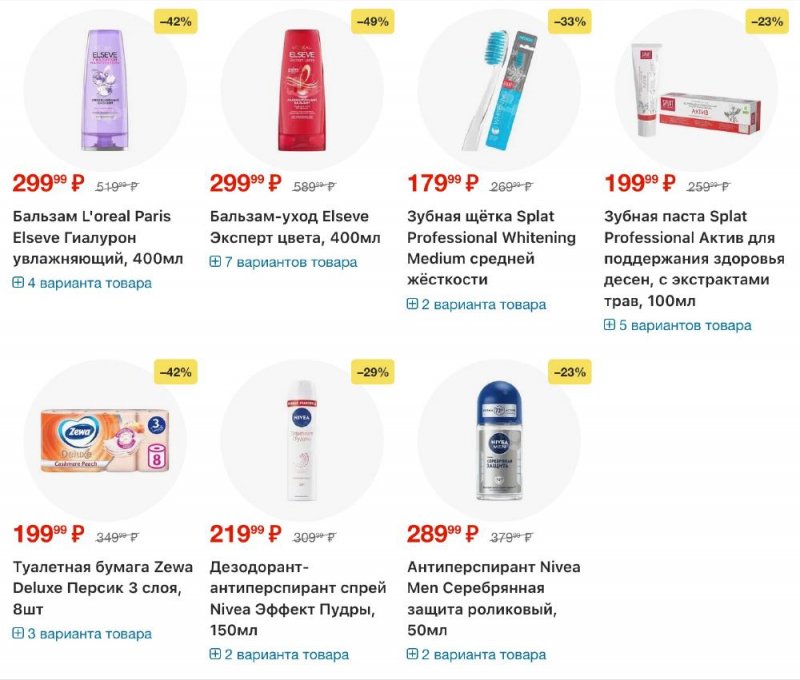The image size is (800, 680).
Task: Click the plus icon beside '7 вариантов товара'
Action: (215, 262)
